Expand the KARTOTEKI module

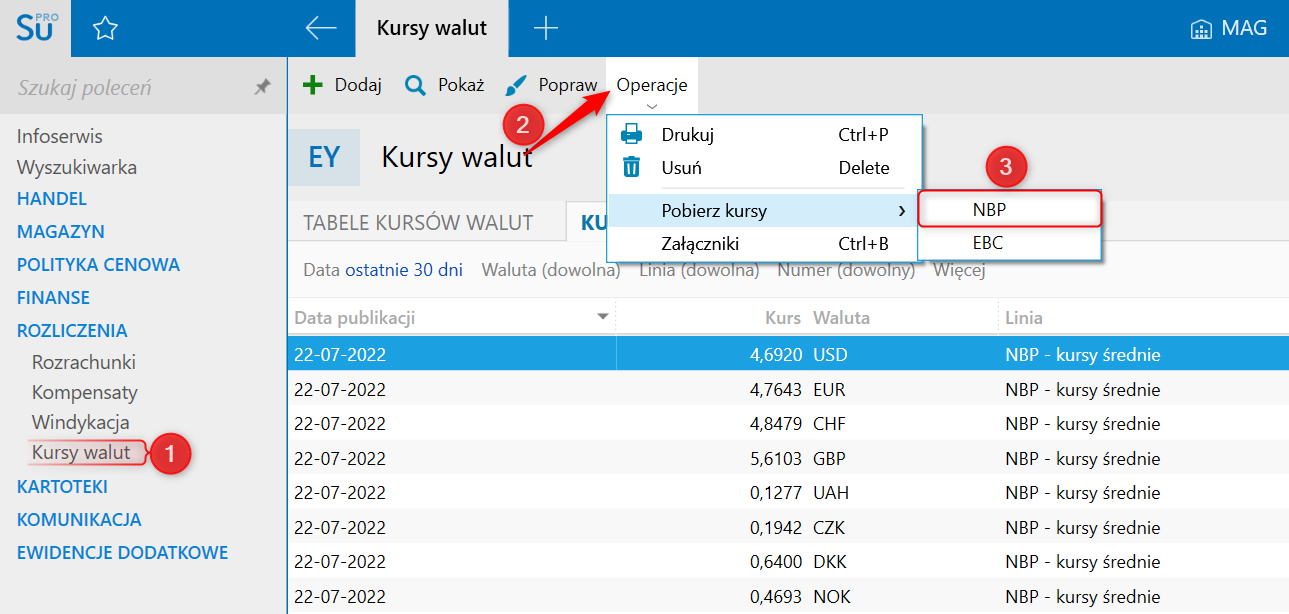pos(62,487)
